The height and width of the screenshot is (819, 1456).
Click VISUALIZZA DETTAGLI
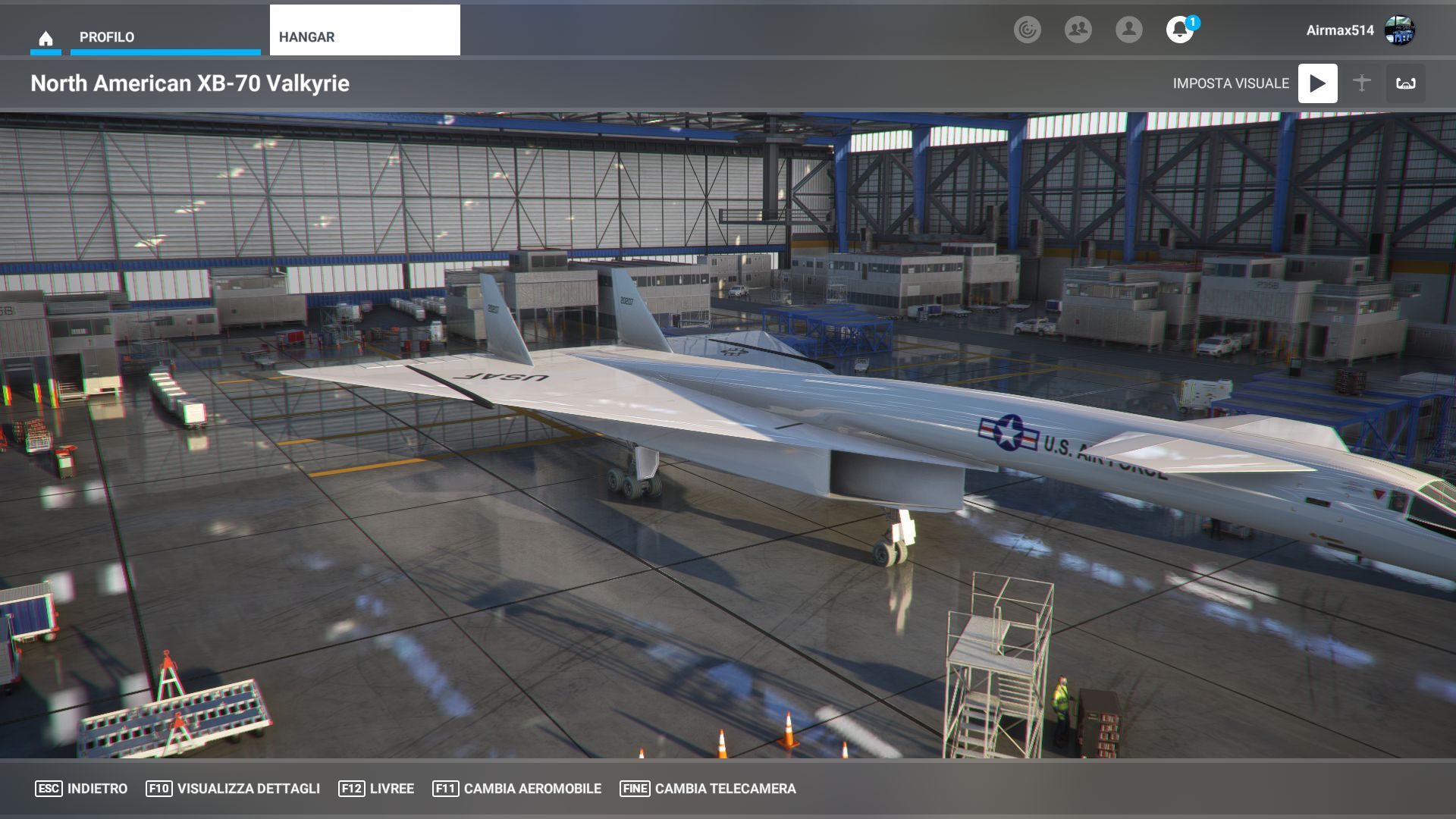click(x=233, y=789)
